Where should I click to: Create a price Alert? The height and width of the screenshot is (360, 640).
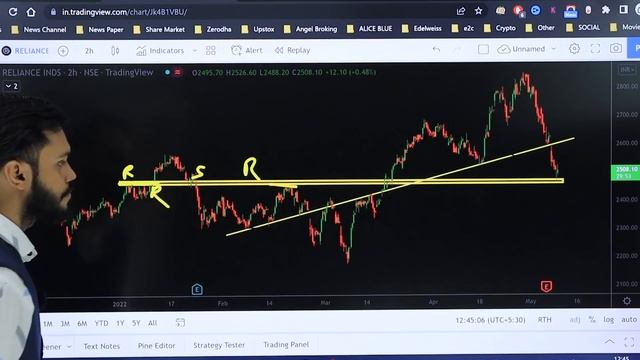point(247,50)
